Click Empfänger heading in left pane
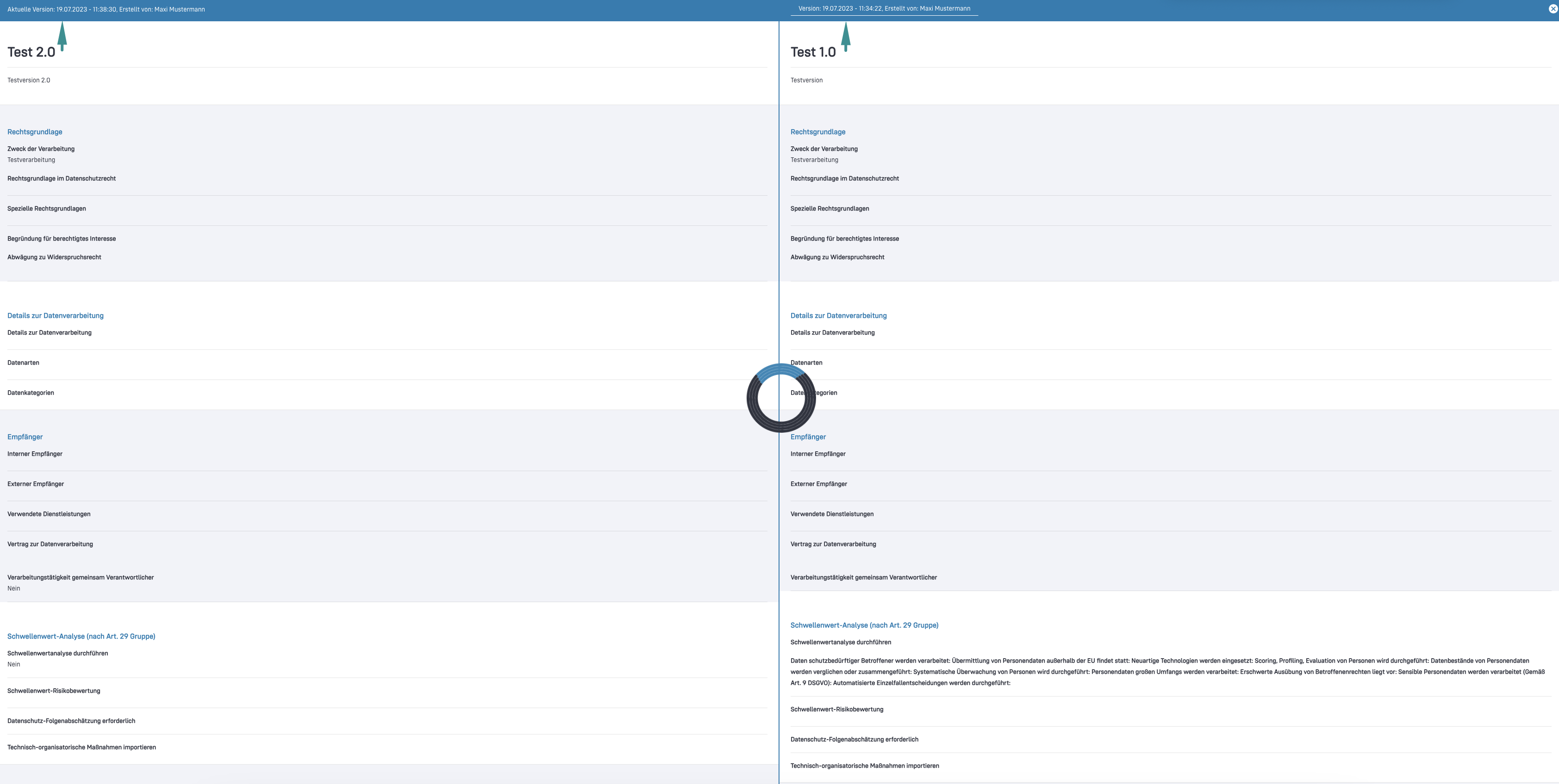1559x784 pixels. [25, 437]
